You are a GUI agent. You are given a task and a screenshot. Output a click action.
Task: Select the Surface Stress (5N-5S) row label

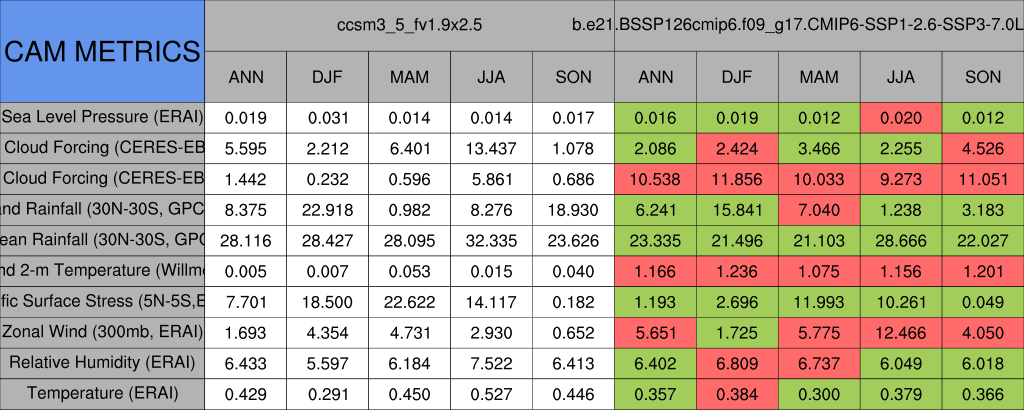point(102,301)
